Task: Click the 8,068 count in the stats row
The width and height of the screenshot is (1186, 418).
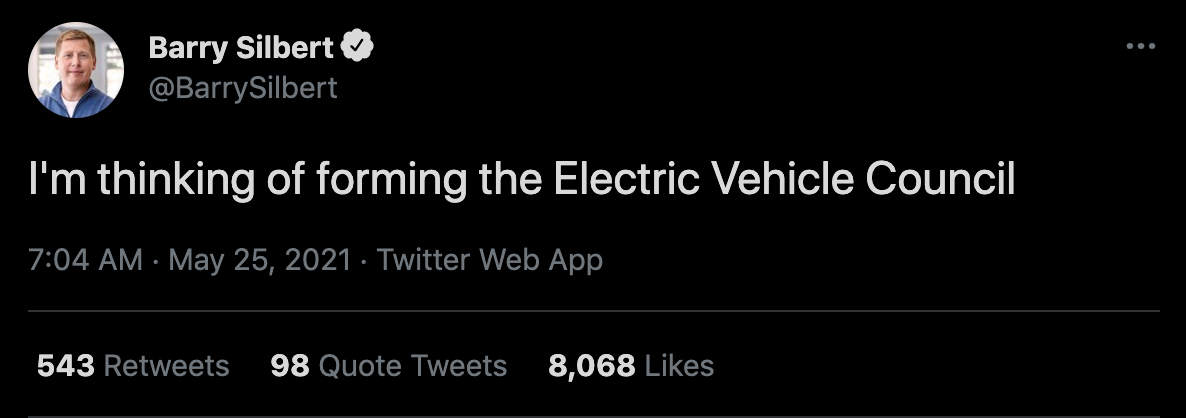Action: click(591, 365)
